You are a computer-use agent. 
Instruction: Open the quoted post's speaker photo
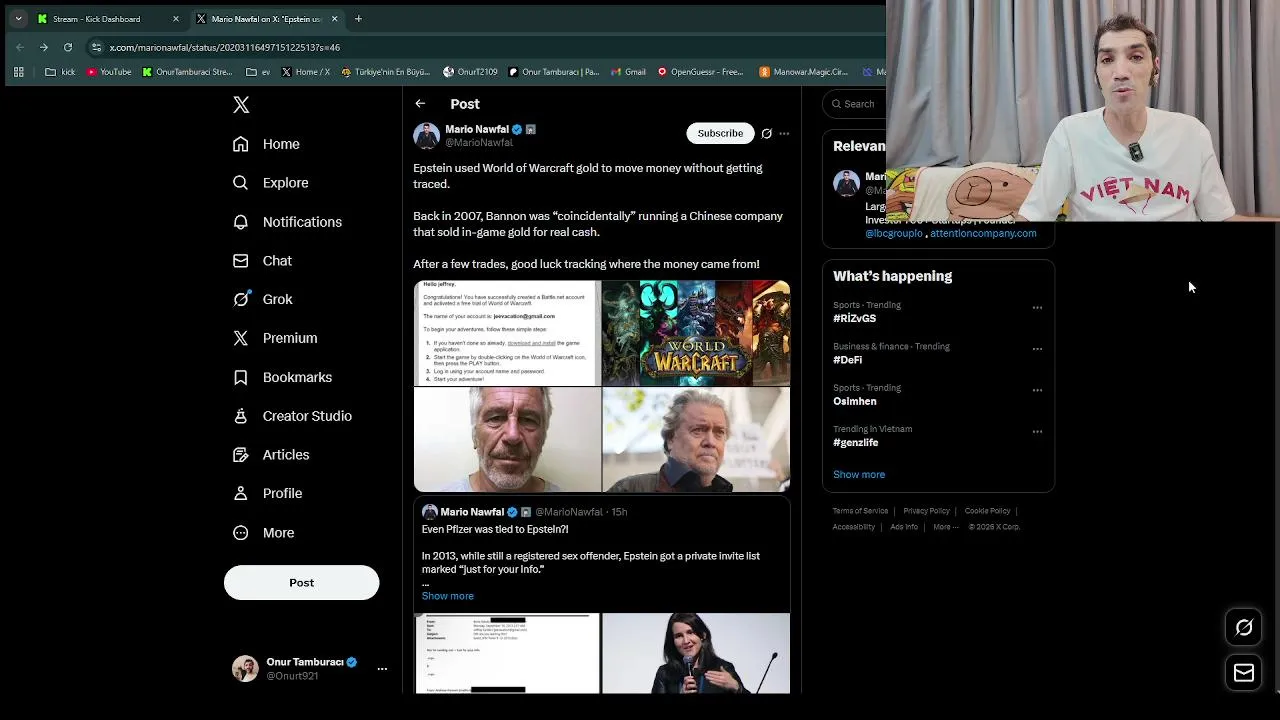696,653
